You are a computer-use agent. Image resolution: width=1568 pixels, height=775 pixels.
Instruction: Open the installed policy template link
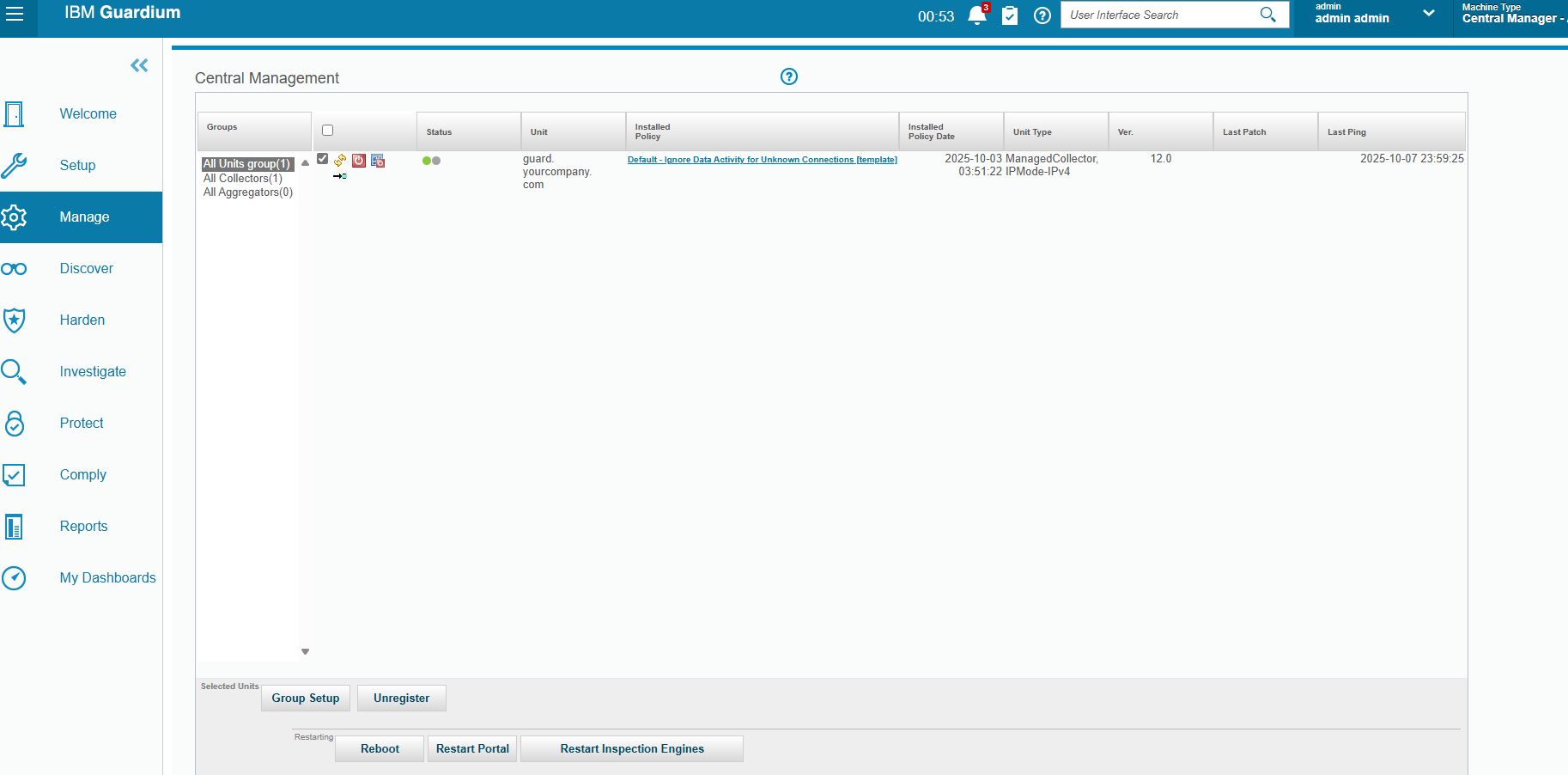coord(763,160)
